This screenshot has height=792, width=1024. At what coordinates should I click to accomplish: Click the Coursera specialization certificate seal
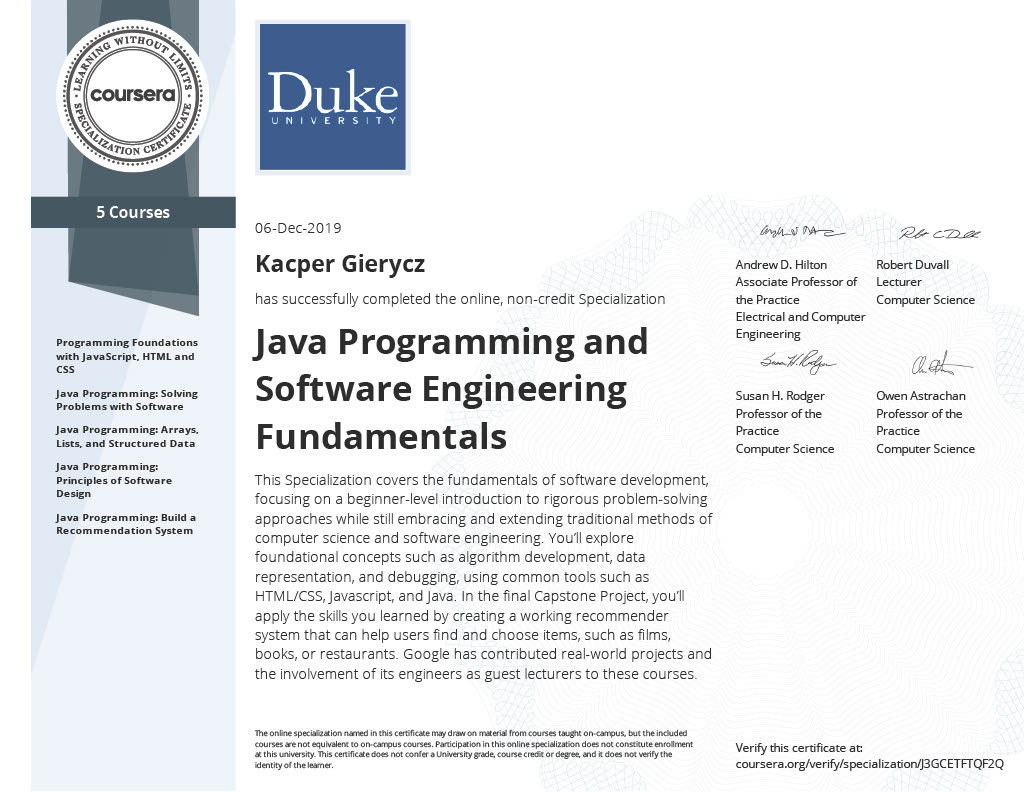click(133, 95)
